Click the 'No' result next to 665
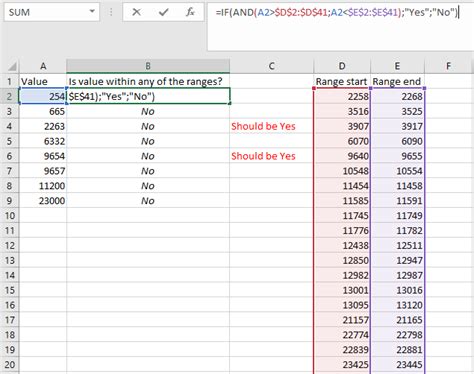 [x=148, y=111]
